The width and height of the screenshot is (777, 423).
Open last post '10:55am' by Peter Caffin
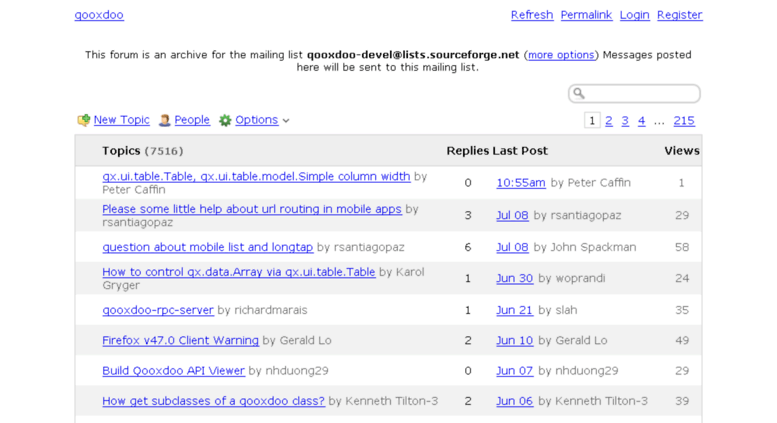tap(521, 183)
